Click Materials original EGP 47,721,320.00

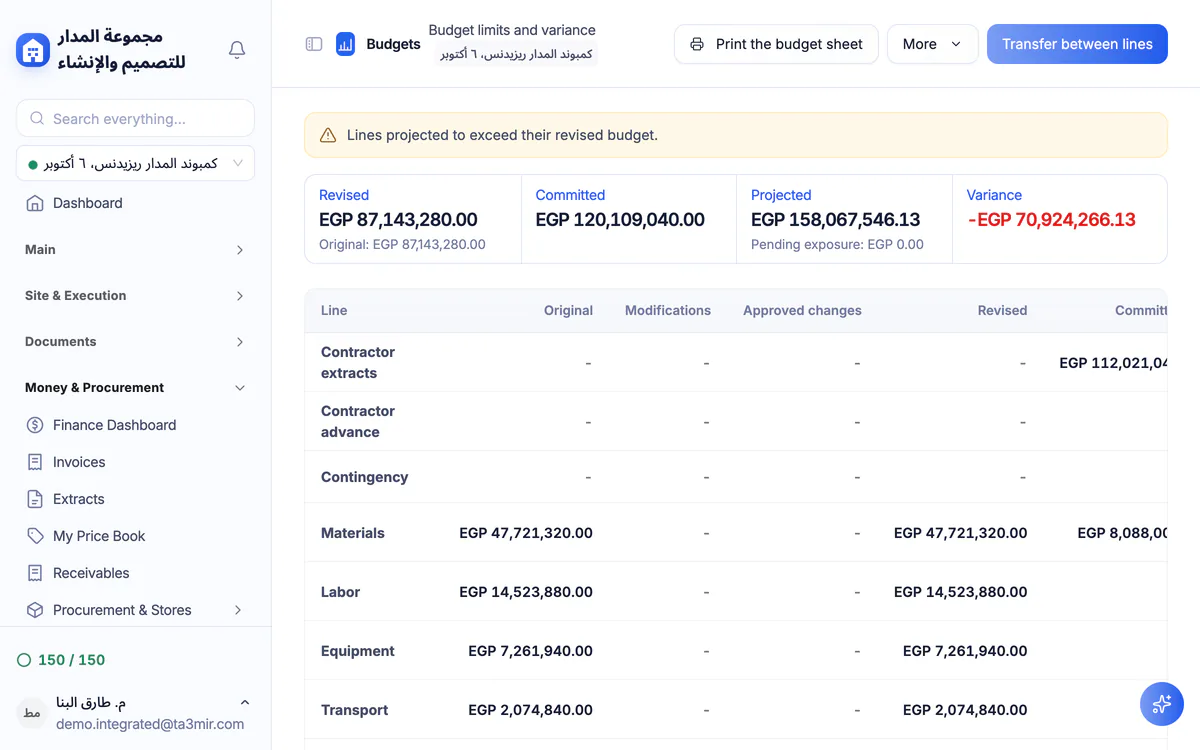tap(526, 533)
